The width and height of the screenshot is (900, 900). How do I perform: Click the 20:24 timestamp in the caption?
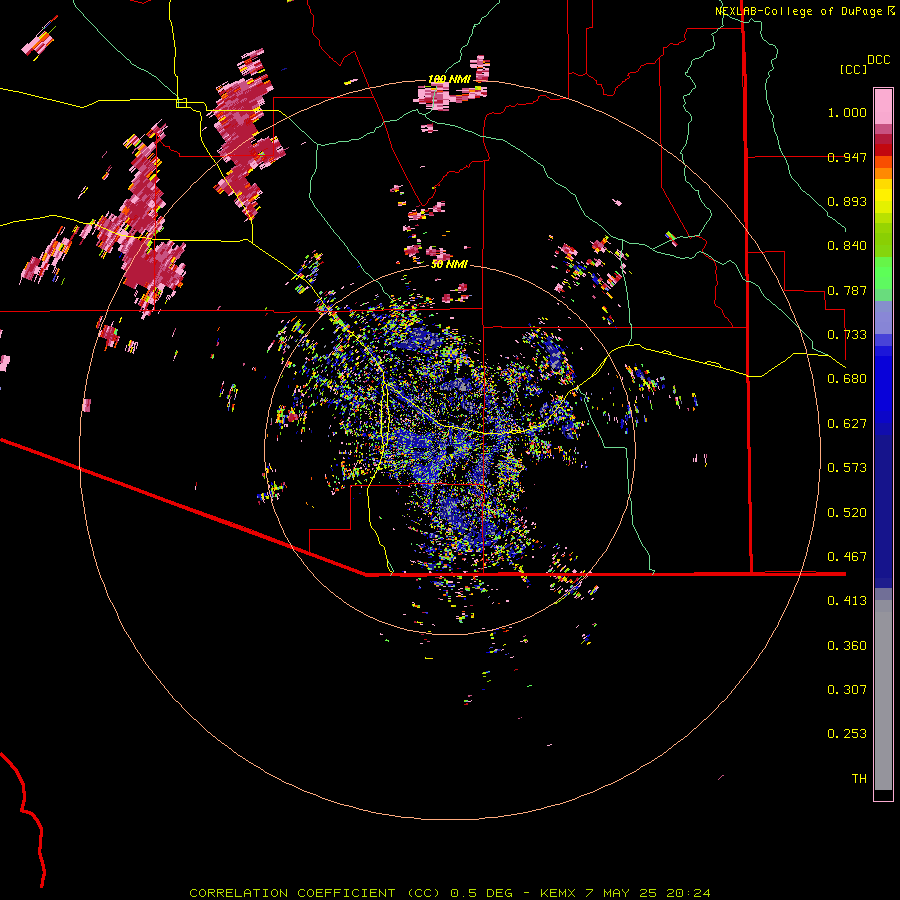click(x=688, y=893)
